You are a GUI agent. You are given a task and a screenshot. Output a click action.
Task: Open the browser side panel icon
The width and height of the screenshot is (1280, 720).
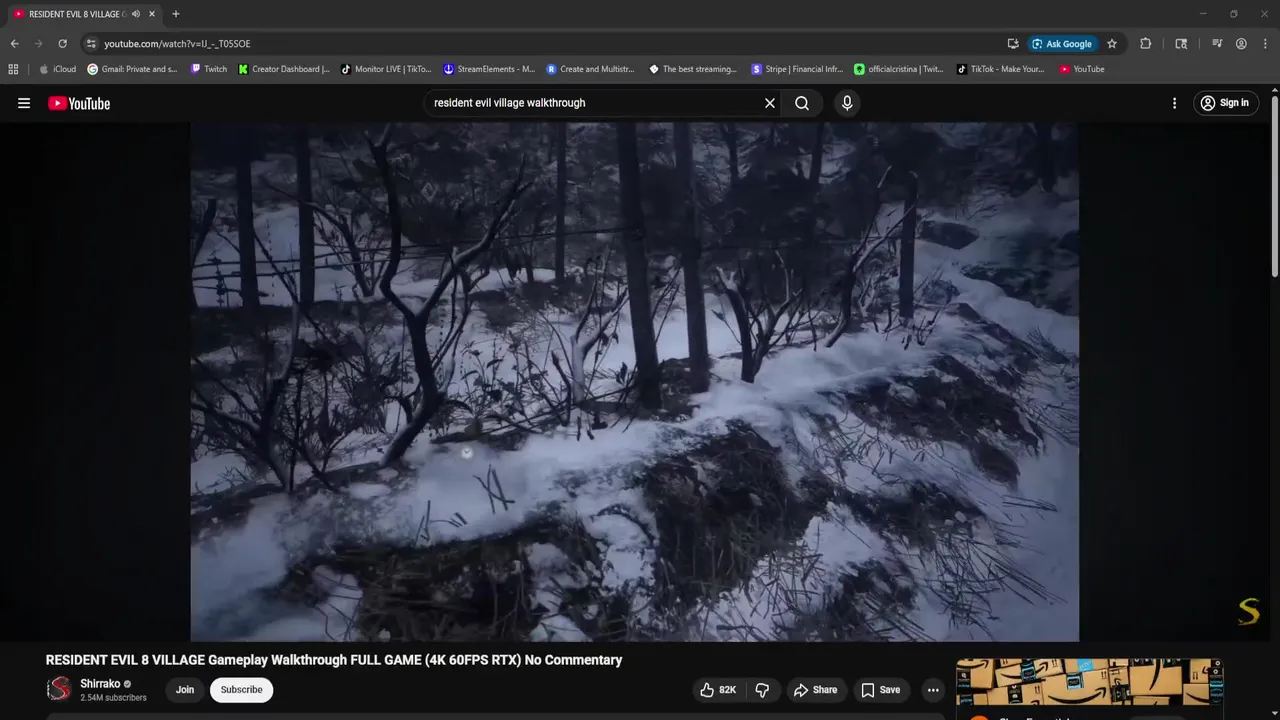click(x=1181, y=44)
